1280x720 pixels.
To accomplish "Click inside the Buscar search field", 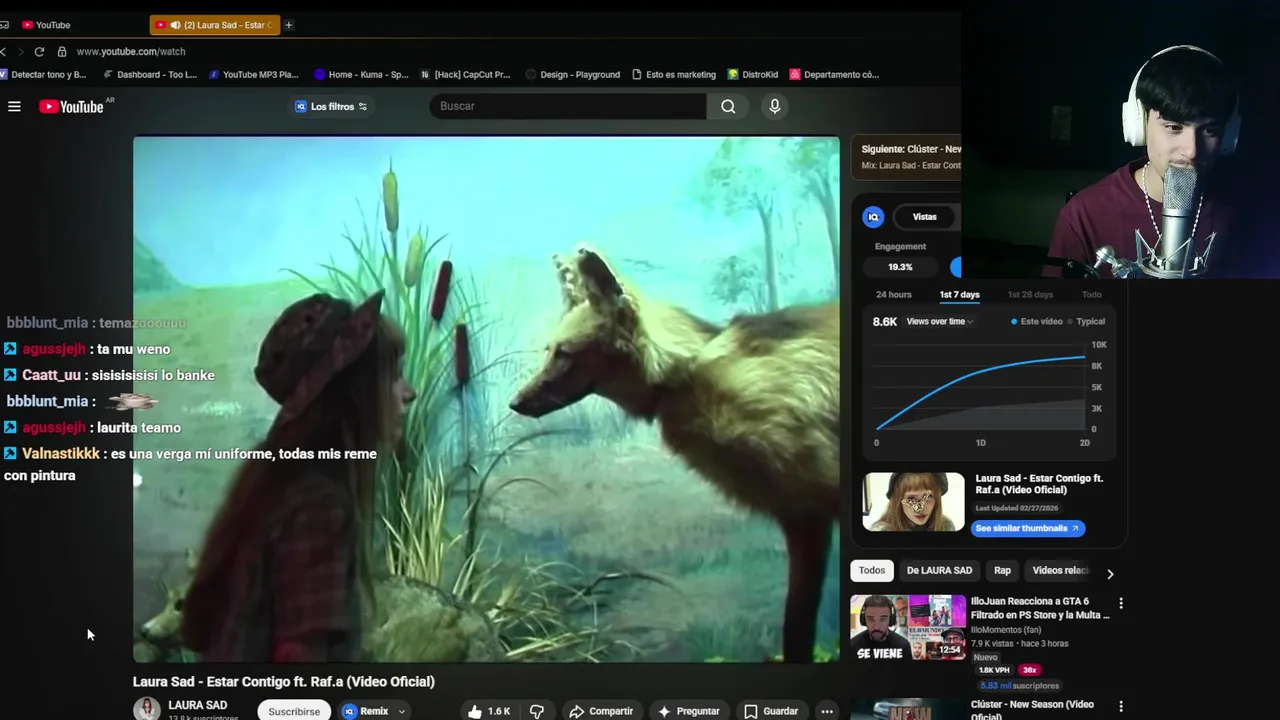I will [x=567, y=106].
